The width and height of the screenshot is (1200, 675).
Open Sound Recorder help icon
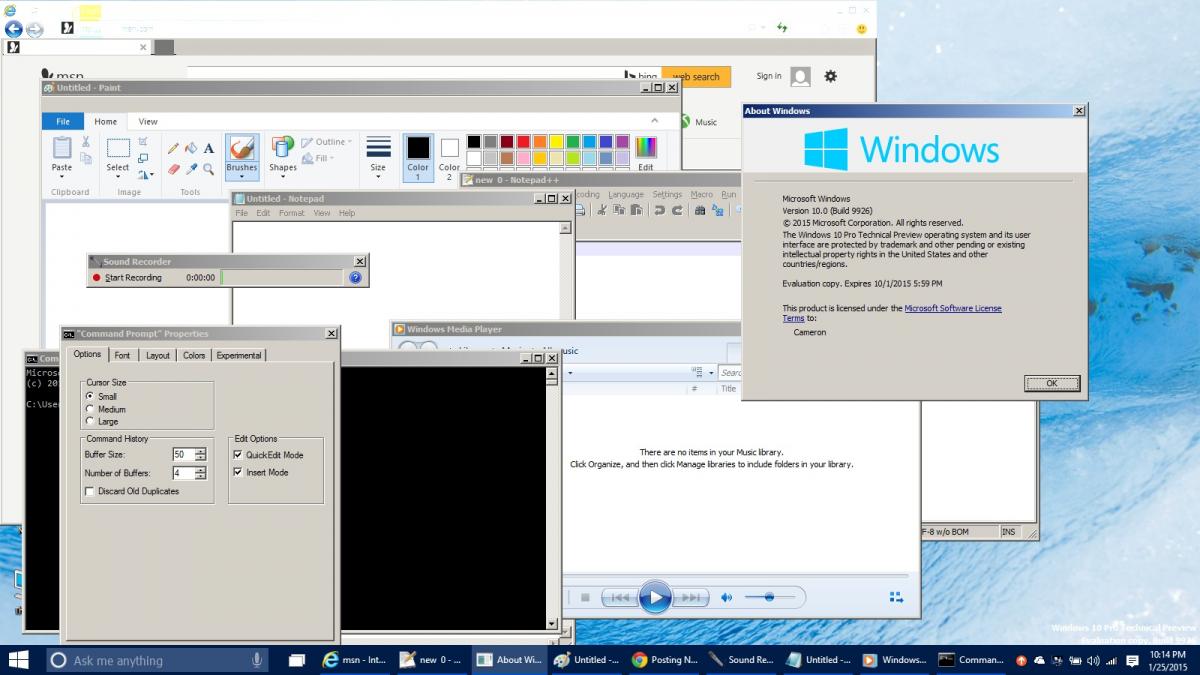coord(355,278)
